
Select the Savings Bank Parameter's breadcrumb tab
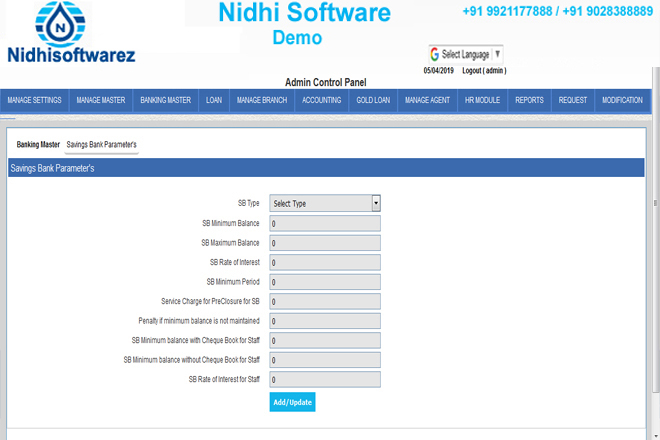[x=101, y=145]
